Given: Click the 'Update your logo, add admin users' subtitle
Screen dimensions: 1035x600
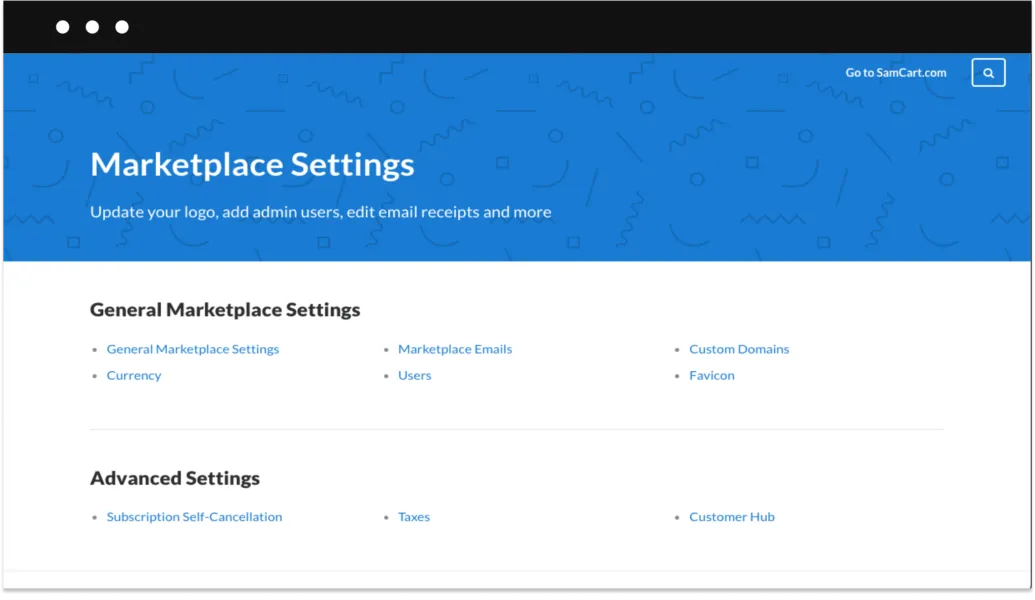Looking at the screenshot, I should (x=321, y=212).
